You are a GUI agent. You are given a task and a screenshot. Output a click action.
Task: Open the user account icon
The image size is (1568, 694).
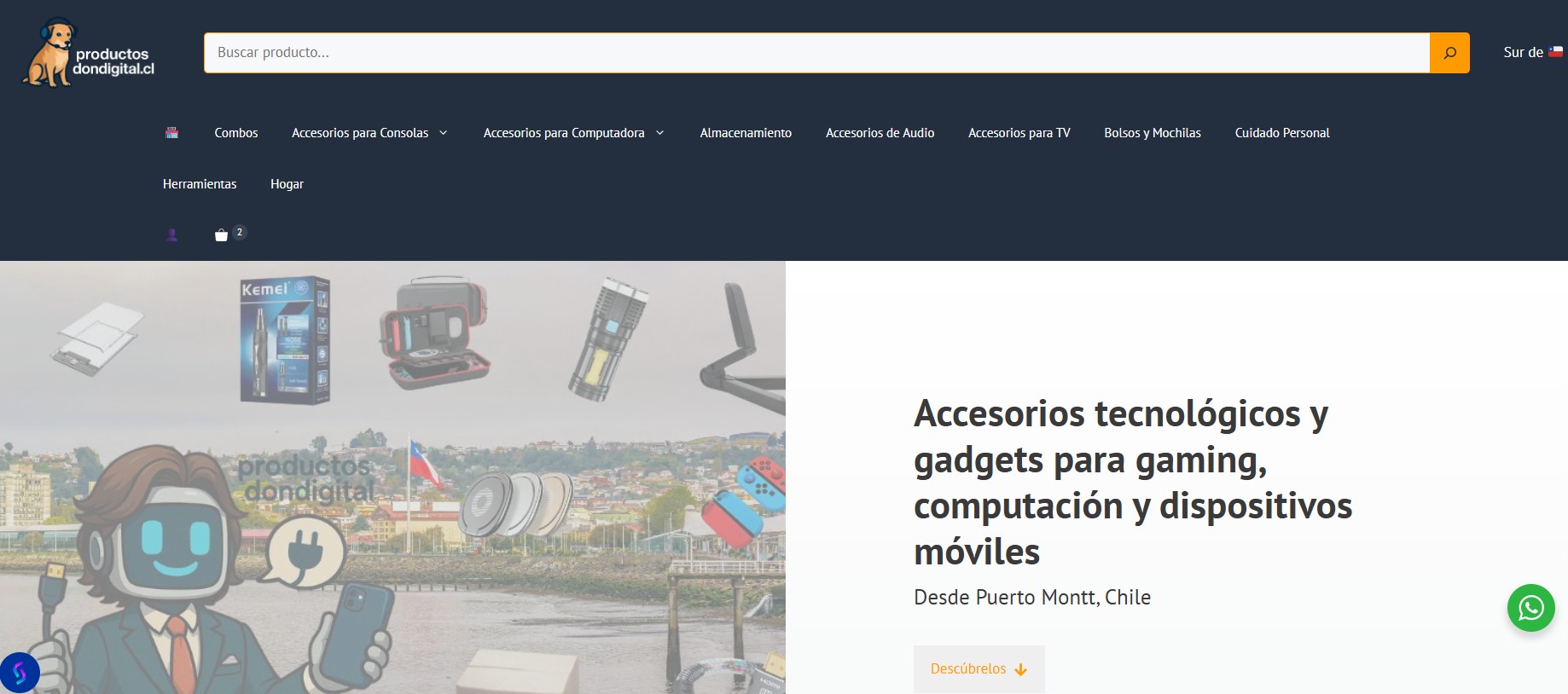171,235
